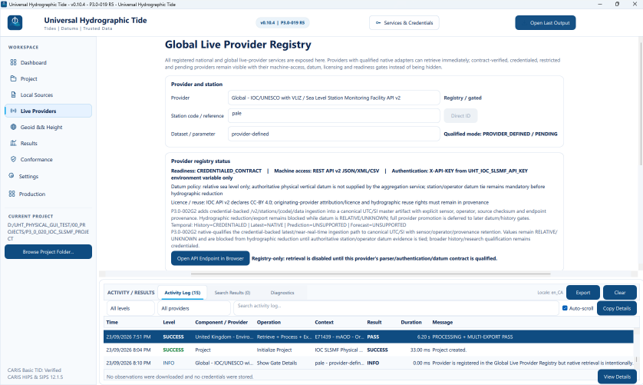
Task: Click the Level column header
Action: click(169, 322)
